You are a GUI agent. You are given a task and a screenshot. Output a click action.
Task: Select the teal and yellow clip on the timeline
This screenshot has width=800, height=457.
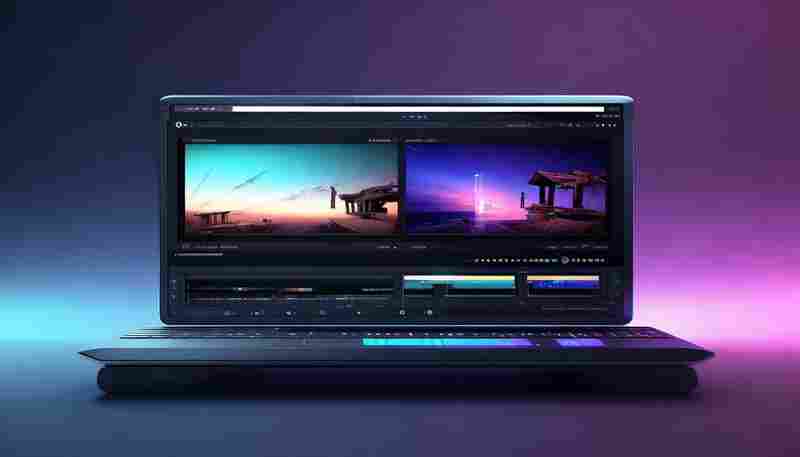click(459, 283)
